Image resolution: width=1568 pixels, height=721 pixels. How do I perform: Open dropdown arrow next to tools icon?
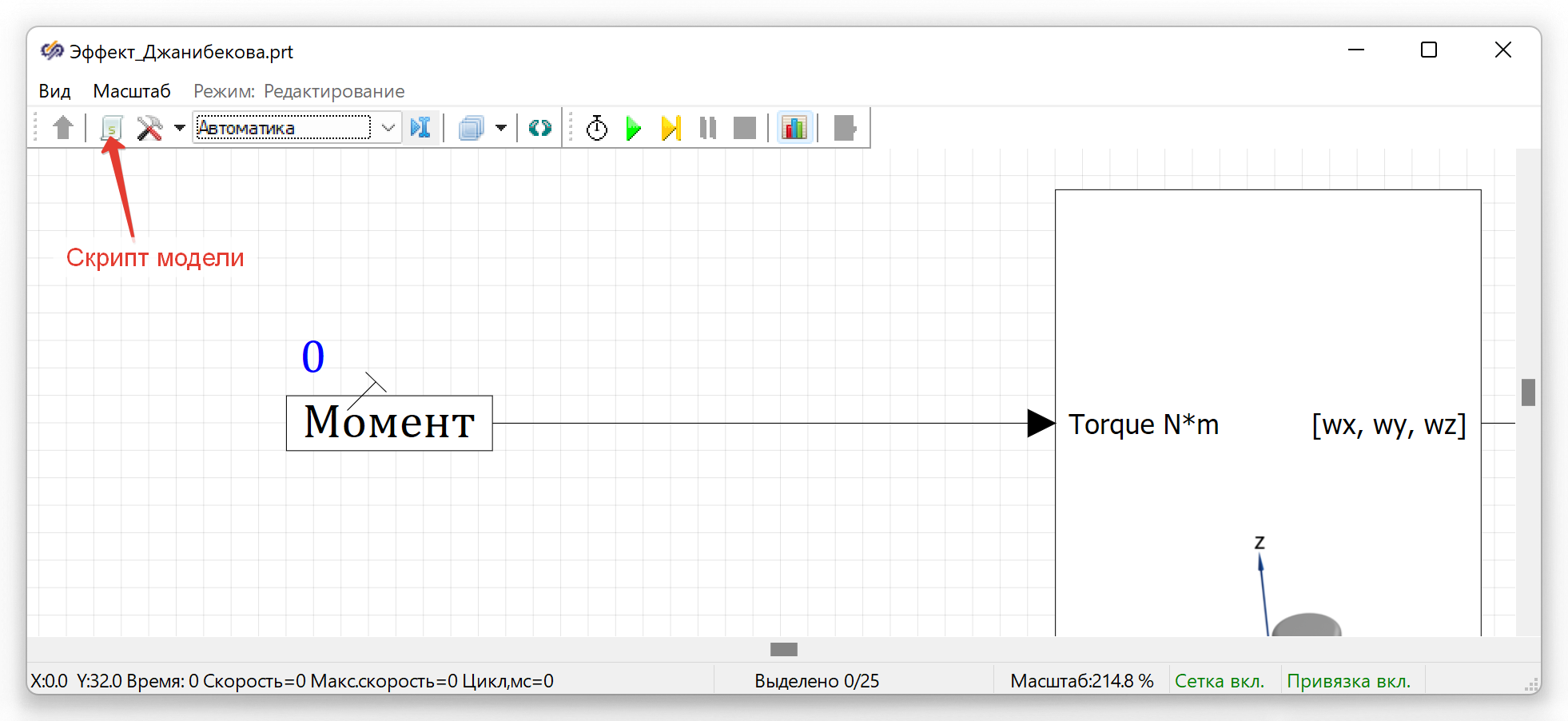coord(180,128)
